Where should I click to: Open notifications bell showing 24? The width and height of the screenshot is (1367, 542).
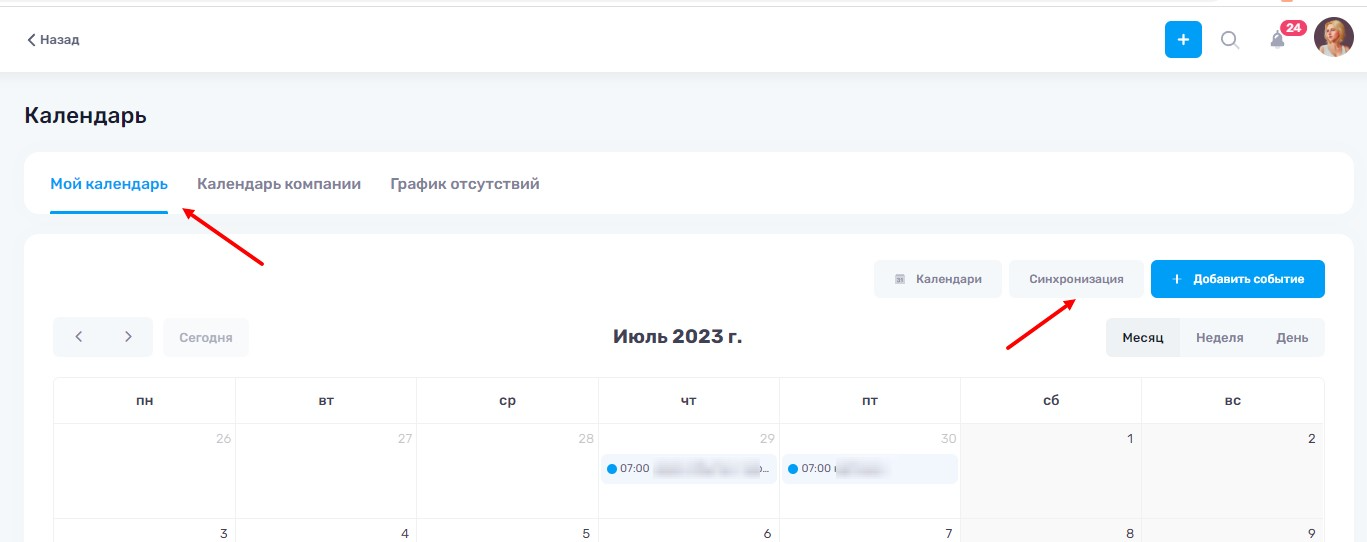(x=1277, y=40)
